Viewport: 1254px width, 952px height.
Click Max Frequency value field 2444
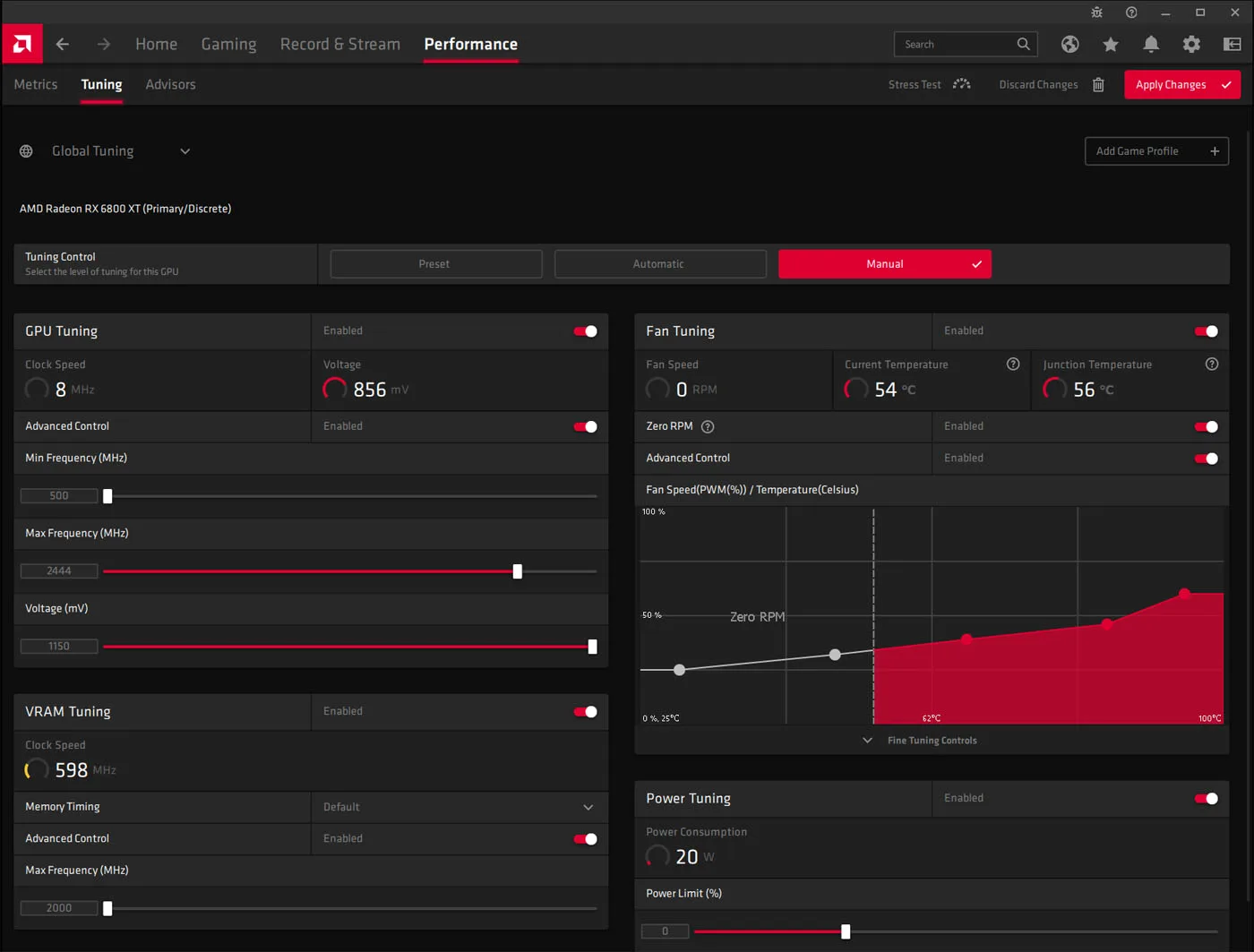coord(59,570)
